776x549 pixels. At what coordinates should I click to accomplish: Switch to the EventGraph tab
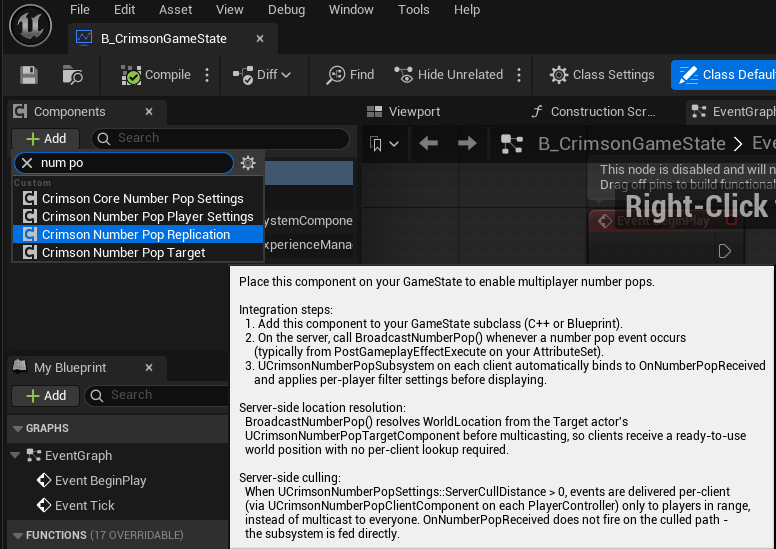click(732, 112)
